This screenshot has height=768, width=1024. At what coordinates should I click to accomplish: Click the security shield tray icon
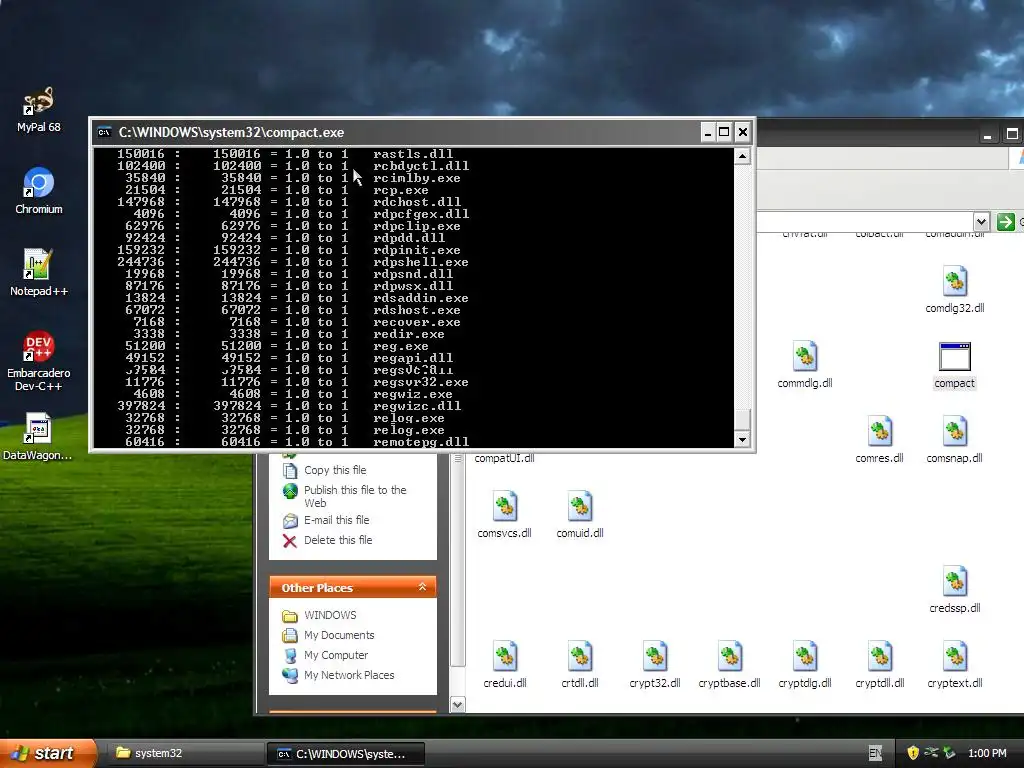tap(913, 753)
